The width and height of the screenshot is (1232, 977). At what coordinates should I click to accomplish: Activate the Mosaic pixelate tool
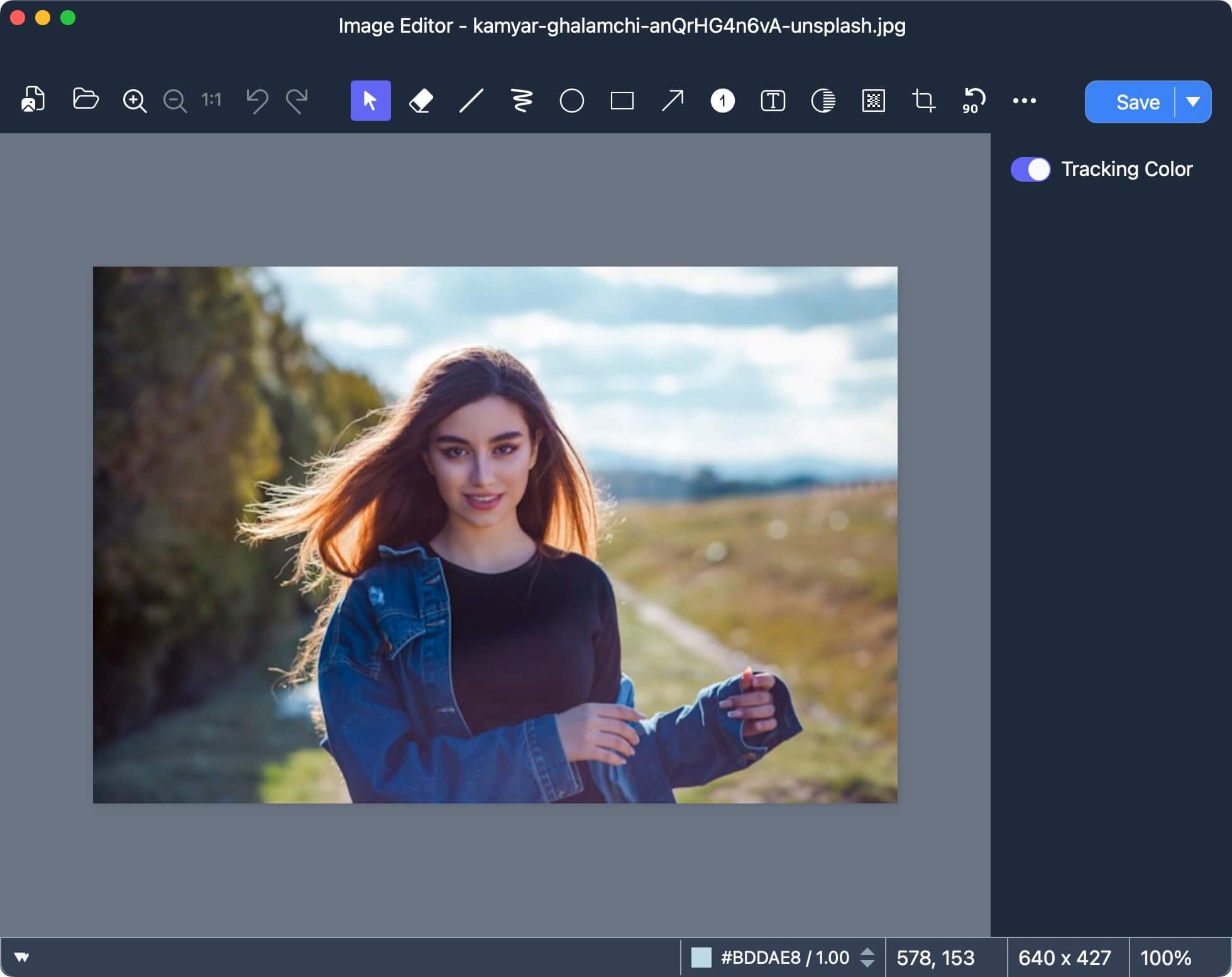(x=874, y=100)
